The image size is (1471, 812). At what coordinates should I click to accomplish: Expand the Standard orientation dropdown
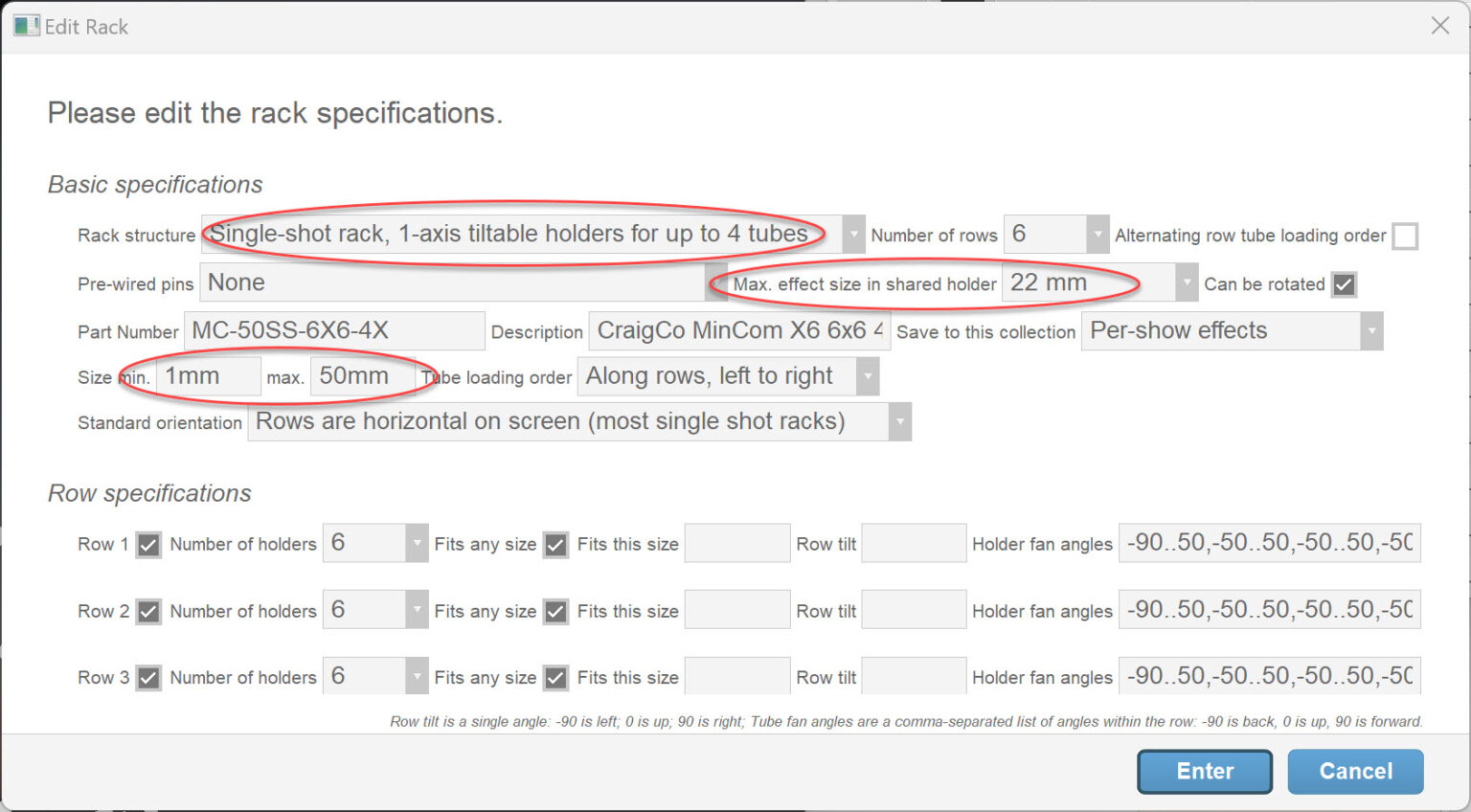(899, 422)
